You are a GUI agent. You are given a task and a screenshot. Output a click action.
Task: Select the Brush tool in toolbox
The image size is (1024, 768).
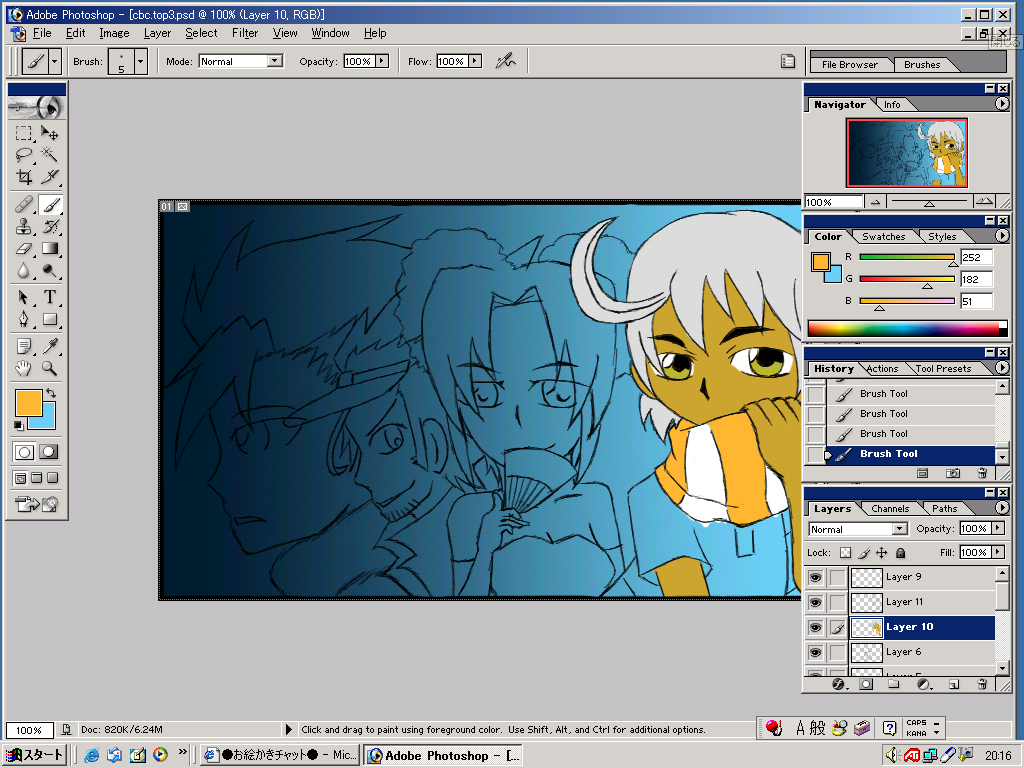tap(50, 205)
